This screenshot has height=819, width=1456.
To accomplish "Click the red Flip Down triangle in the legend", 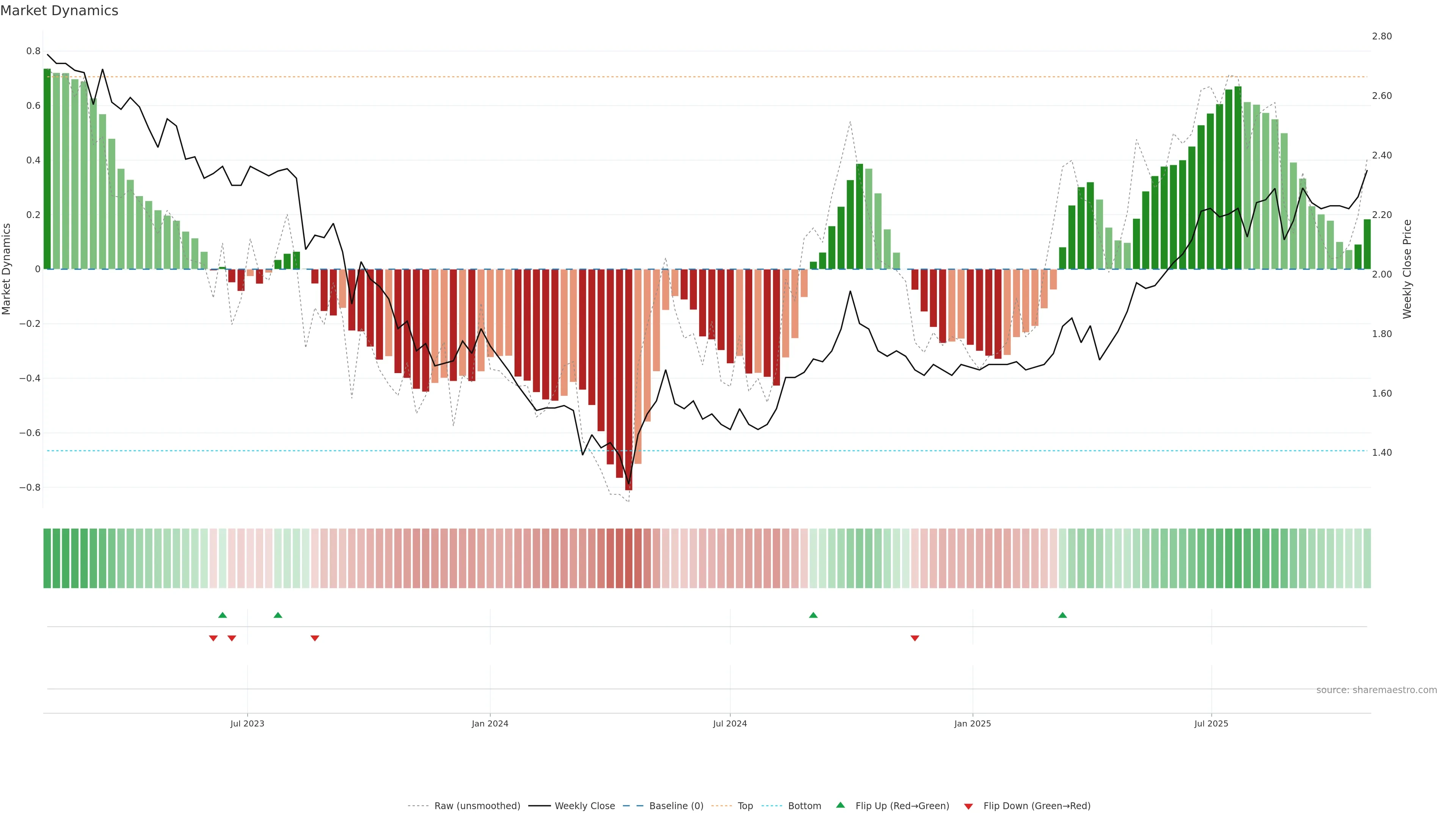I will coord(968,806).
